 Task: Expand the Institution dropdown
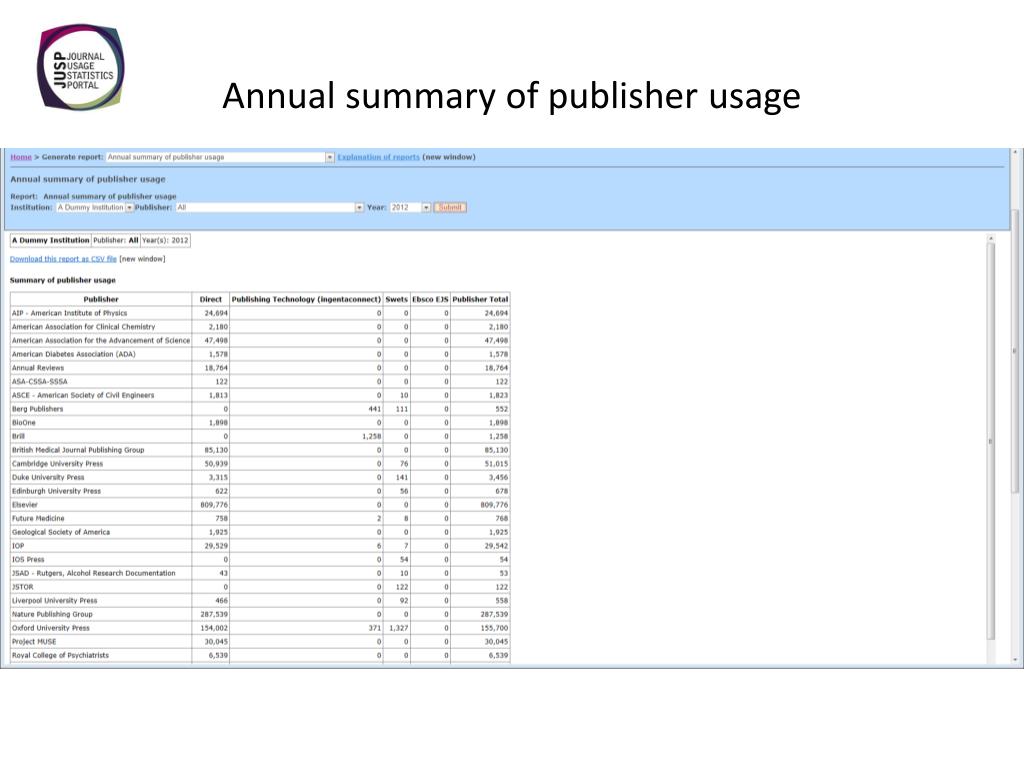[95, 208]
